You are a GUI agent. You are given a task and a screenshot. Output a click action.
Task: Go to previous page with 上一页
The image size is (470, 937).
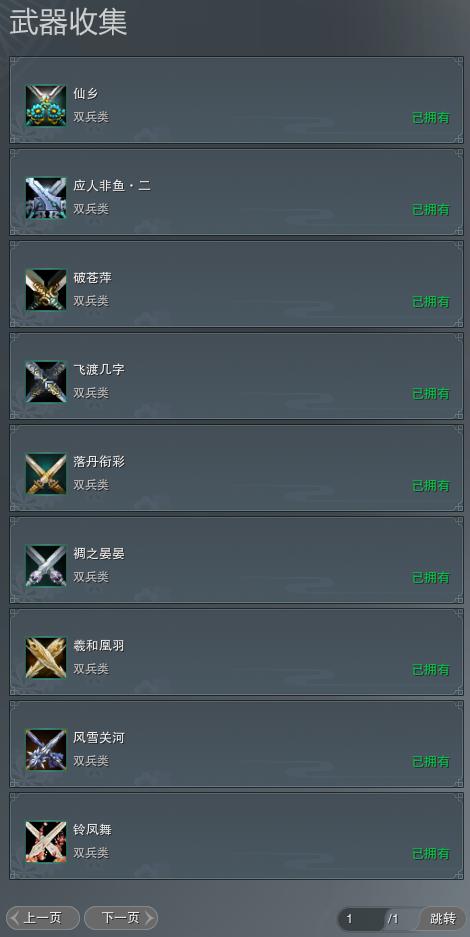pos(43,918)
